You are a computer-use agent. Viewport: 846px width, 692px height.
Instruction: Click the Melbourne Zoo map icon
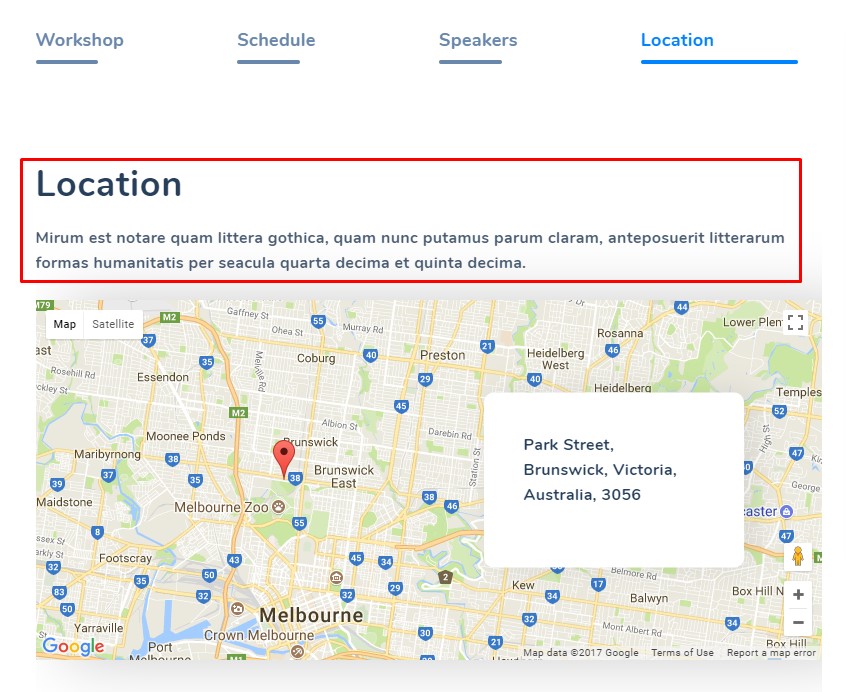click(278, 507)
